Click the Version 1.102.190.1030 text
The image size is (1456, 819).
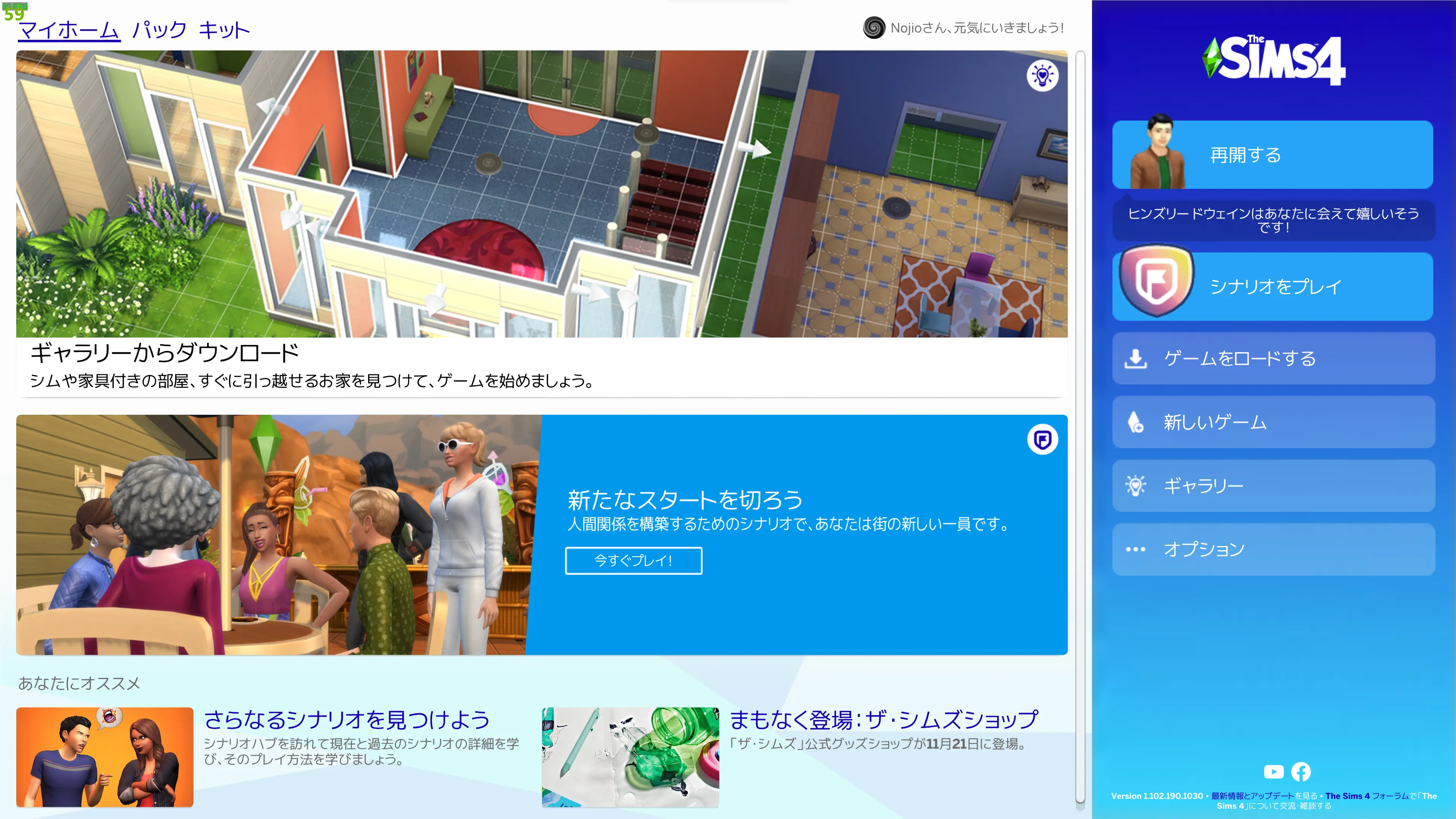coord(1156,796)
